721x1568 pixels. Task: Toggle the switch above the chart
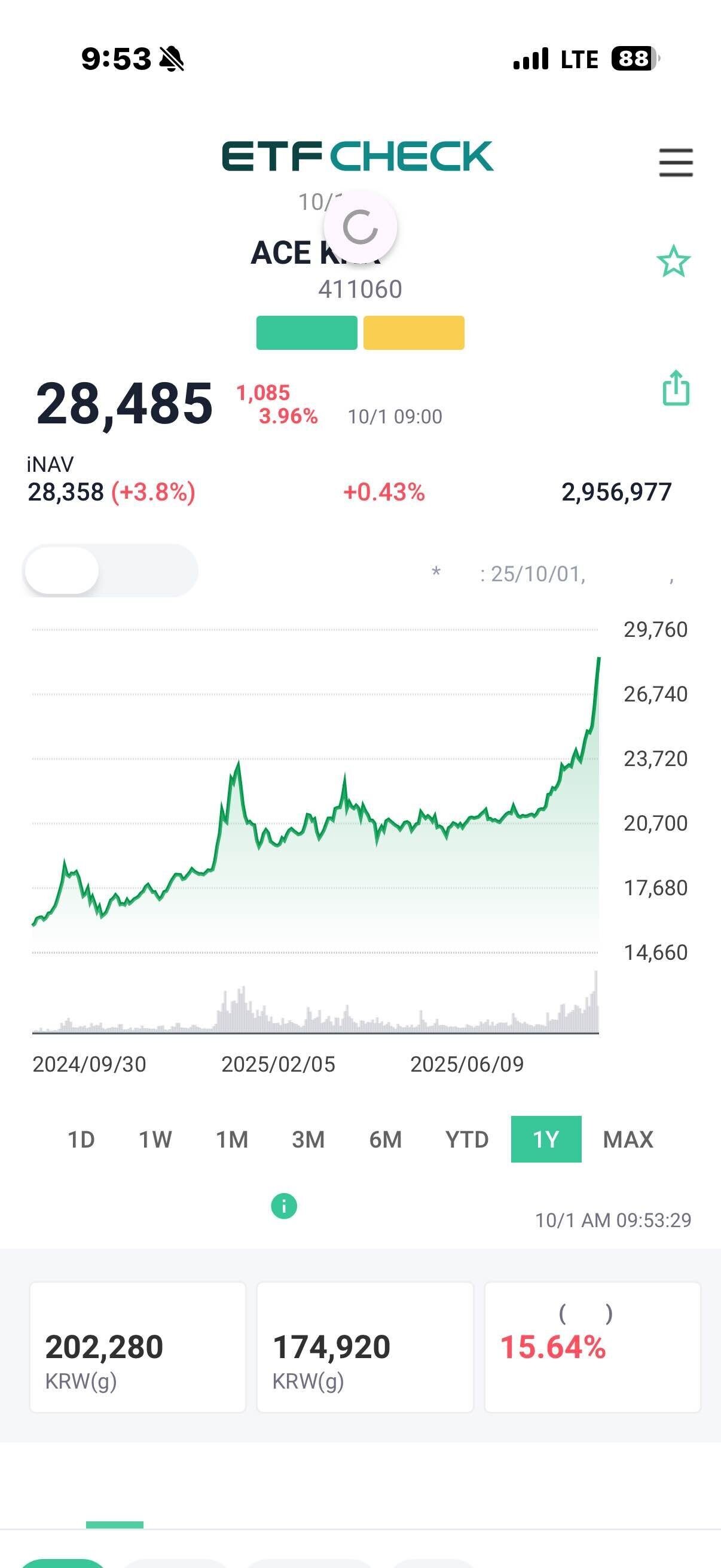click(x=110, y=571)
